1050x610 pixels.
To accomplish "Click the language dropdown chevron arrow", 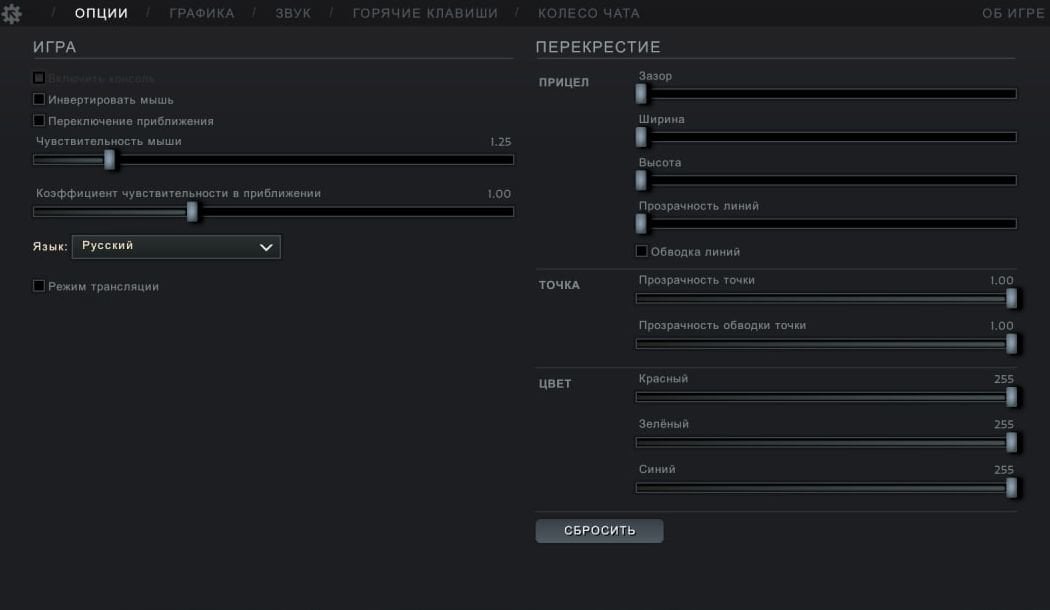I will [x=266, y=247].
